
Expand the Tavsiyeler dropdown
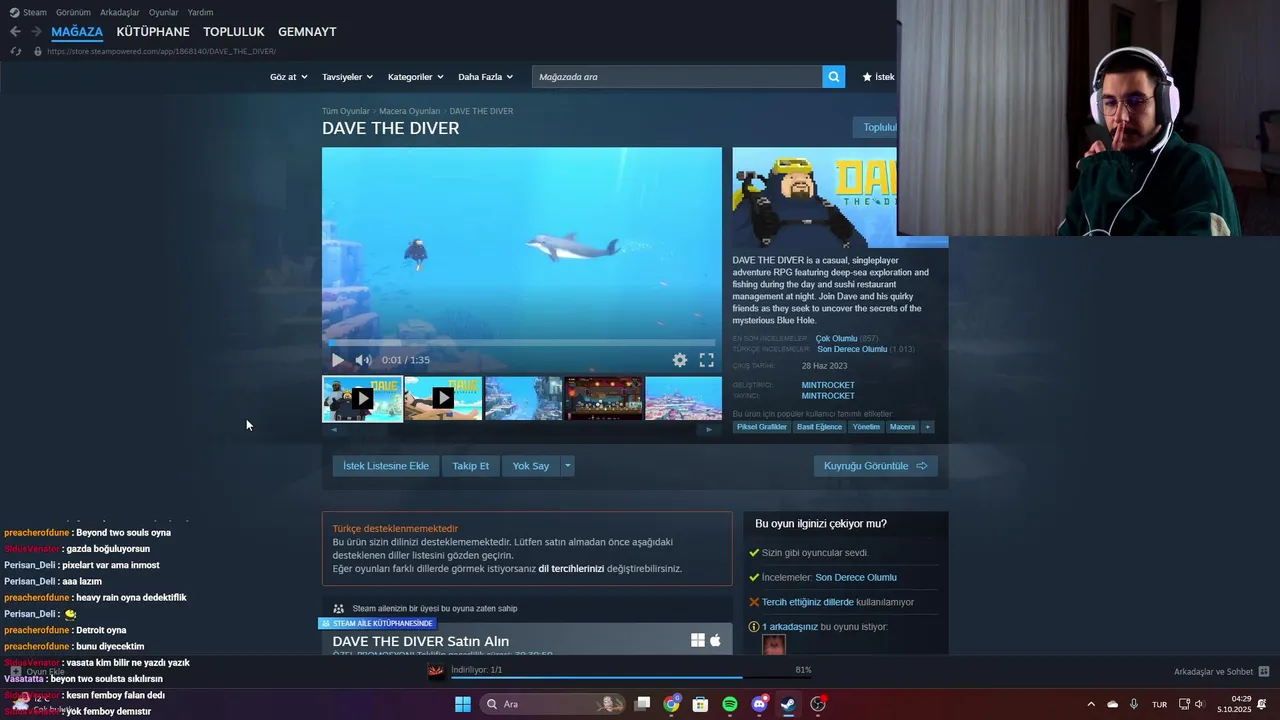(347, 77)
